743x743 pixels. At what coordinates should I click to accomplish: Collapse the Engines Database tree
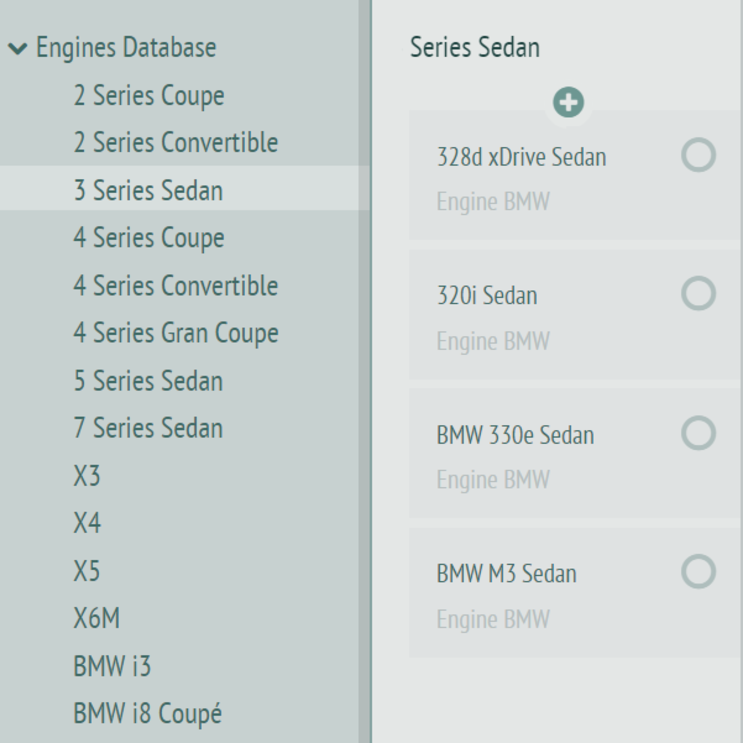18,48
